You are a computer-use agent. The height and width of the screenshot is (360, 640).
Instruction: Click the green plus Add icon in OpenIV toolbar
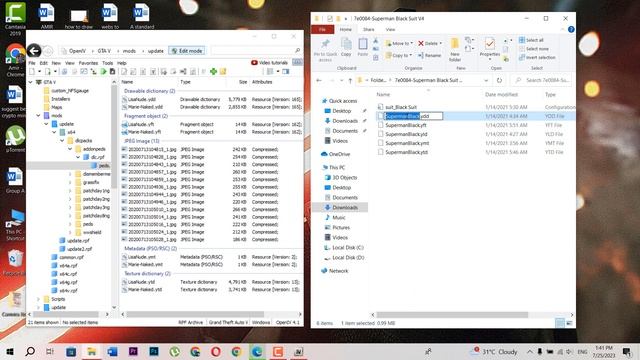(x=213, y=71)
